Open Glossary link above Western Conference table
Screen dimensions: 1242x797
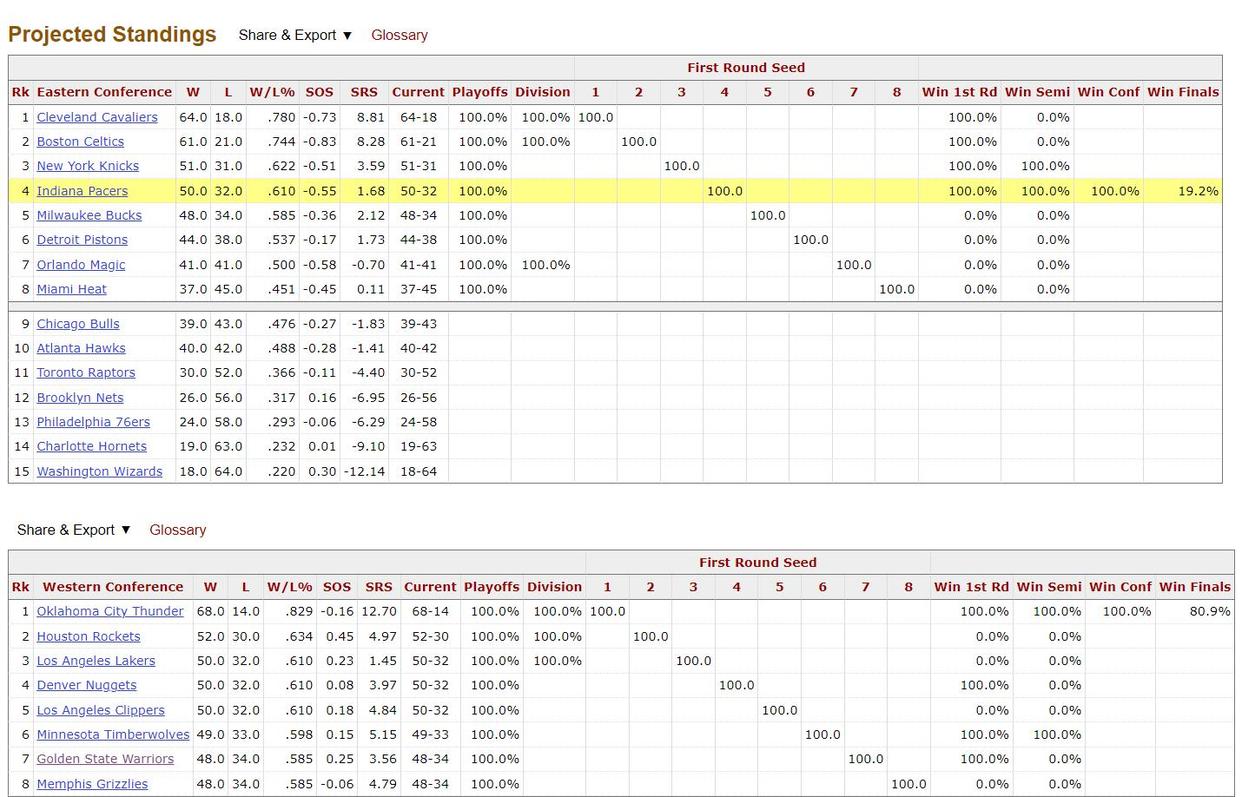click(x=178, y=530)
